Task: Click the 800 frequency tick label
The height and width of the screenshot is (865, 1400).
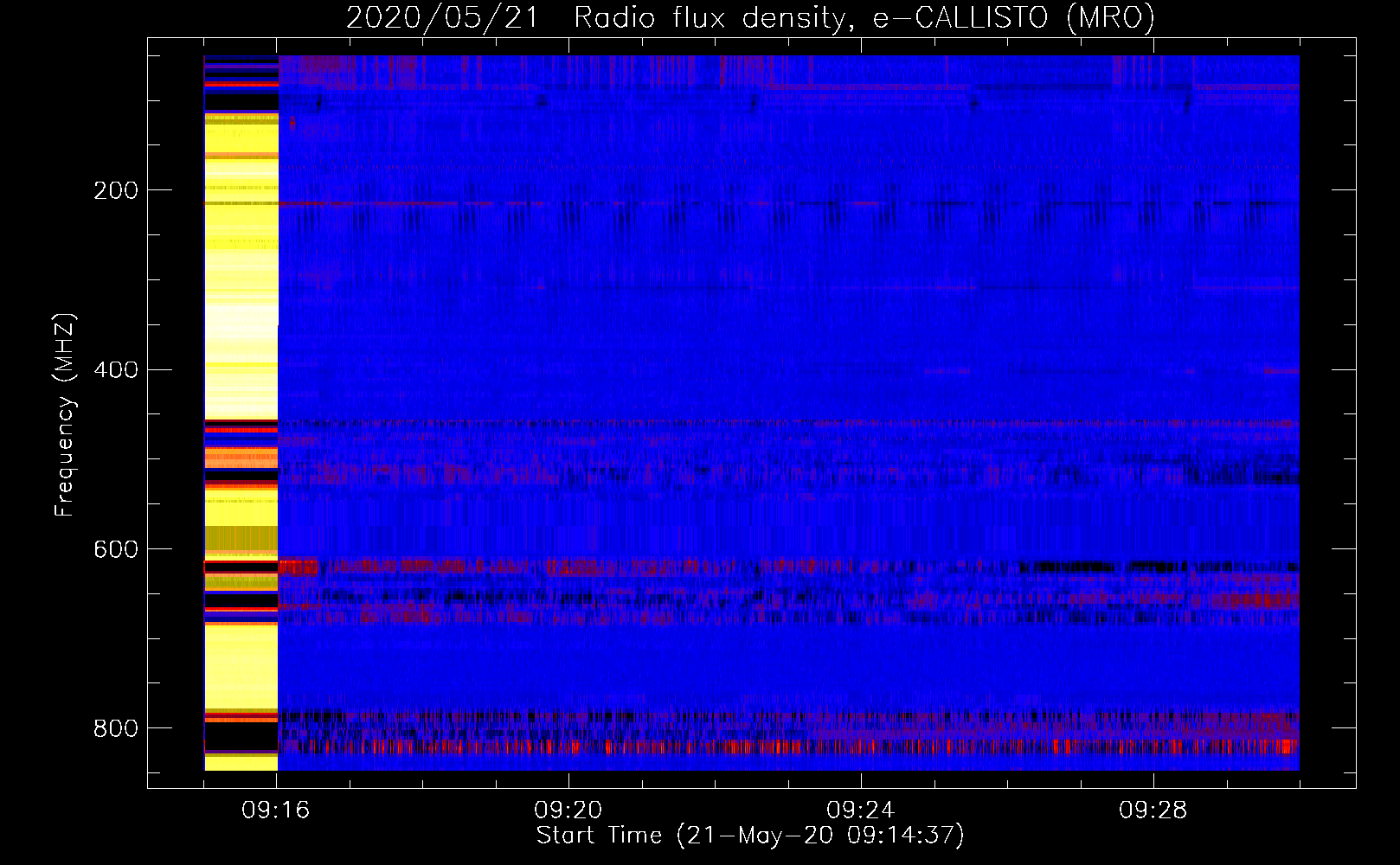Action: 116,728
